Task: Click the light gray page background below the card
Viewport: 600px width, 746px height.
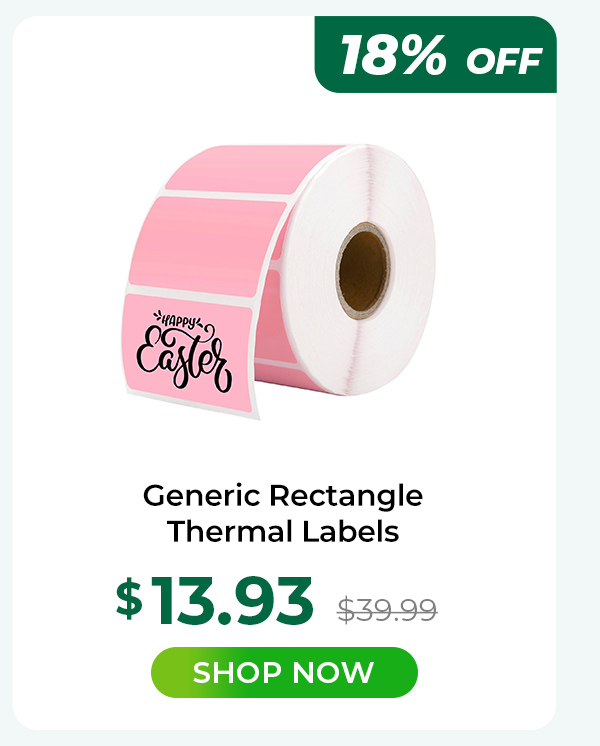Action: [x=300, y=738]
